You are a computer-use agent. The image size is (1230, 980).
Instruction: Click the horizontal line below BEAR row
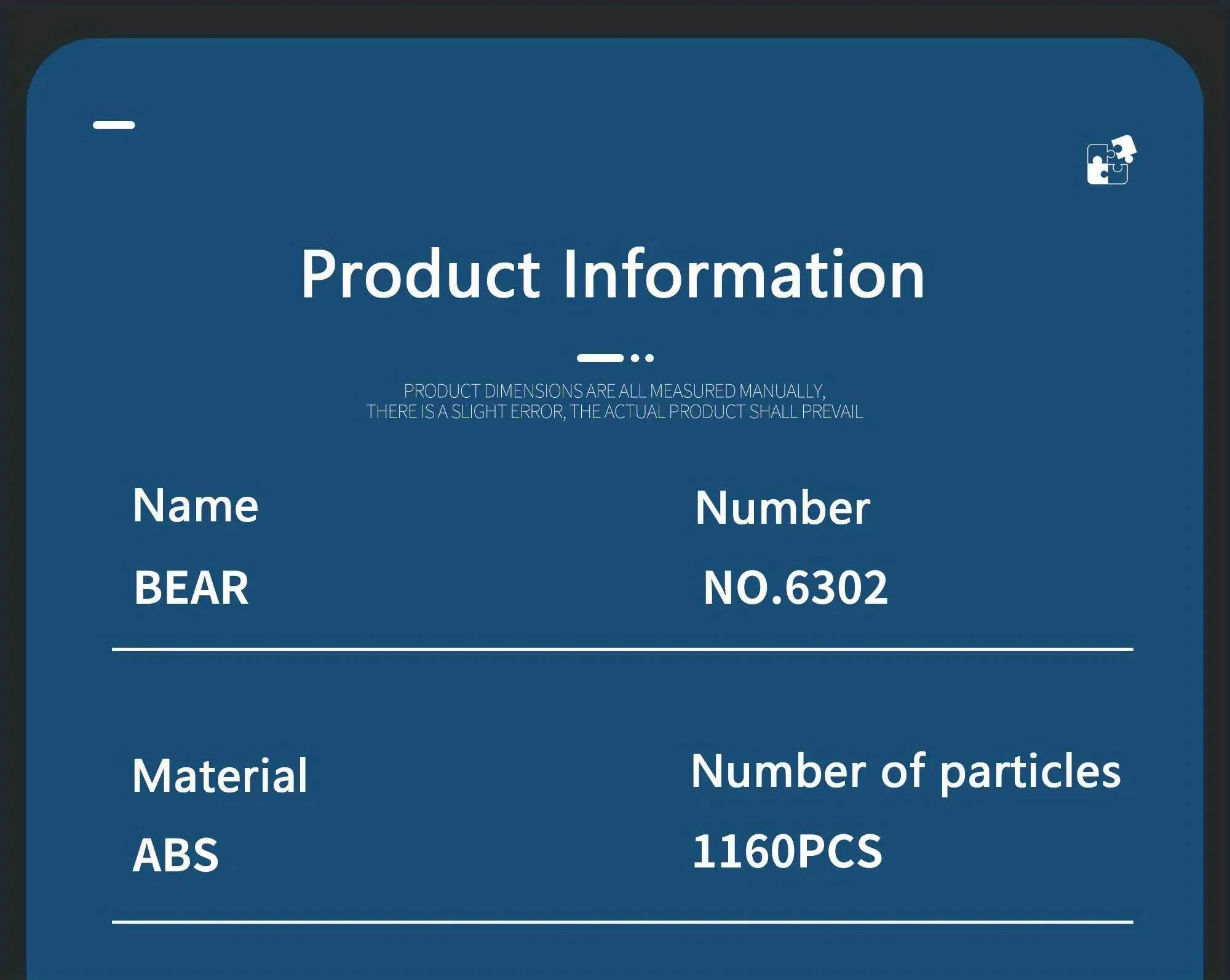(x=622, y=649)
